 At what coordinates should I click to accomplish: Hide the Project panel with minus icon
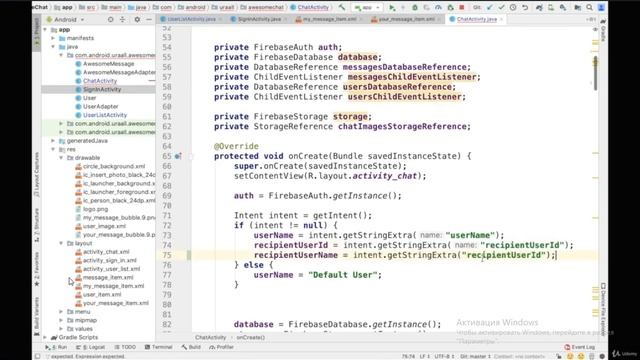149,19
